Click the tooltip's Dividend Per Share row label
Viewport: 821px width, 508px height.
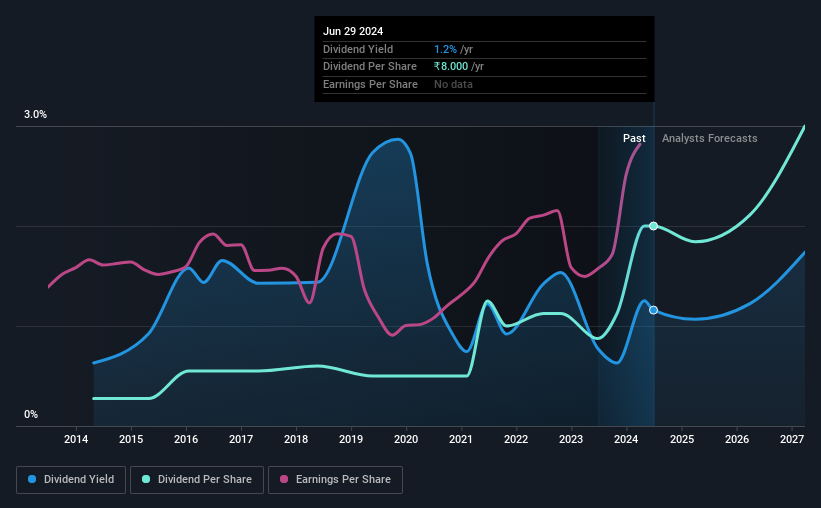tap(370, 67)
